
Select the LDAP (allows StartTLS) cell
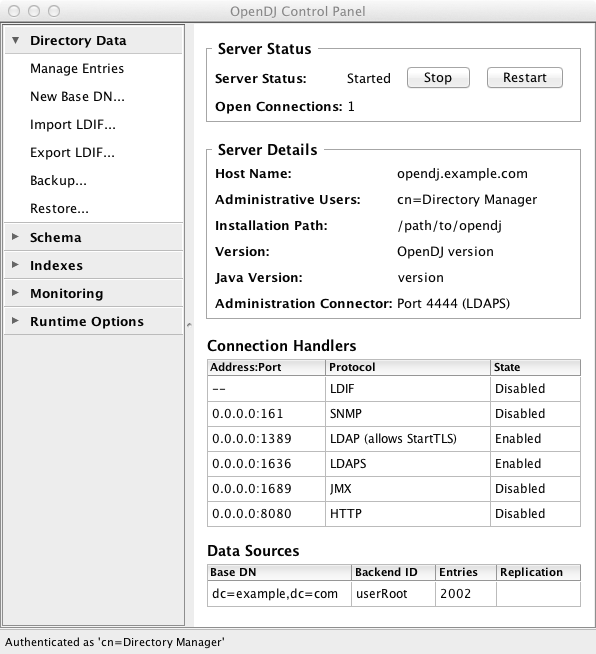[408, 439]
